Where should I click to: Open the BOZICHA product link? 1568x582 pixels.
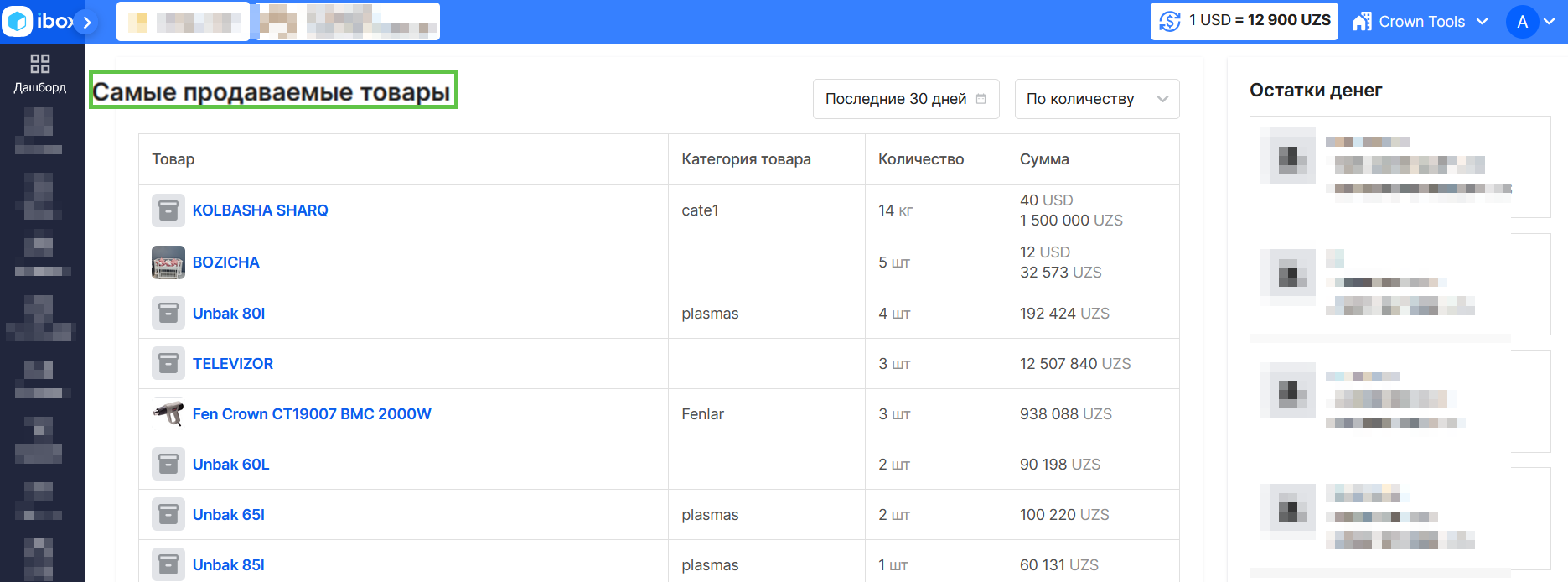point(225,262)
